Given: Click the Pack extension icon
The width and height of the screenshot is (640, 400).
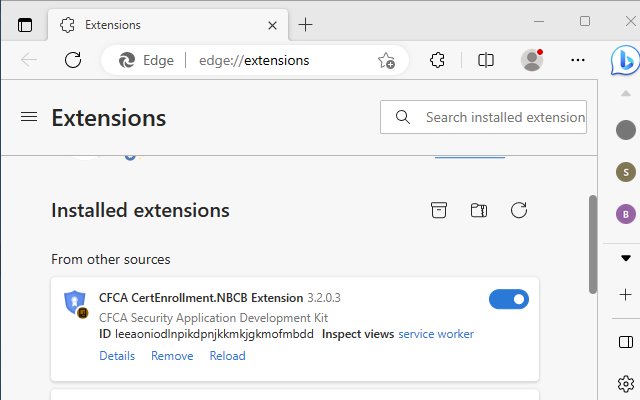Looking at the screenshot, I should (439, 210).
